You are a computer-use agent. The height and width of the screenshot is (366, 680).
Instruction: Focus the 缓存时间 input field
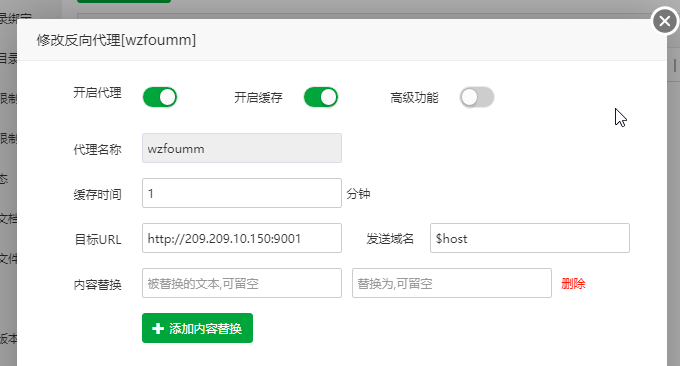click(242, 193)
